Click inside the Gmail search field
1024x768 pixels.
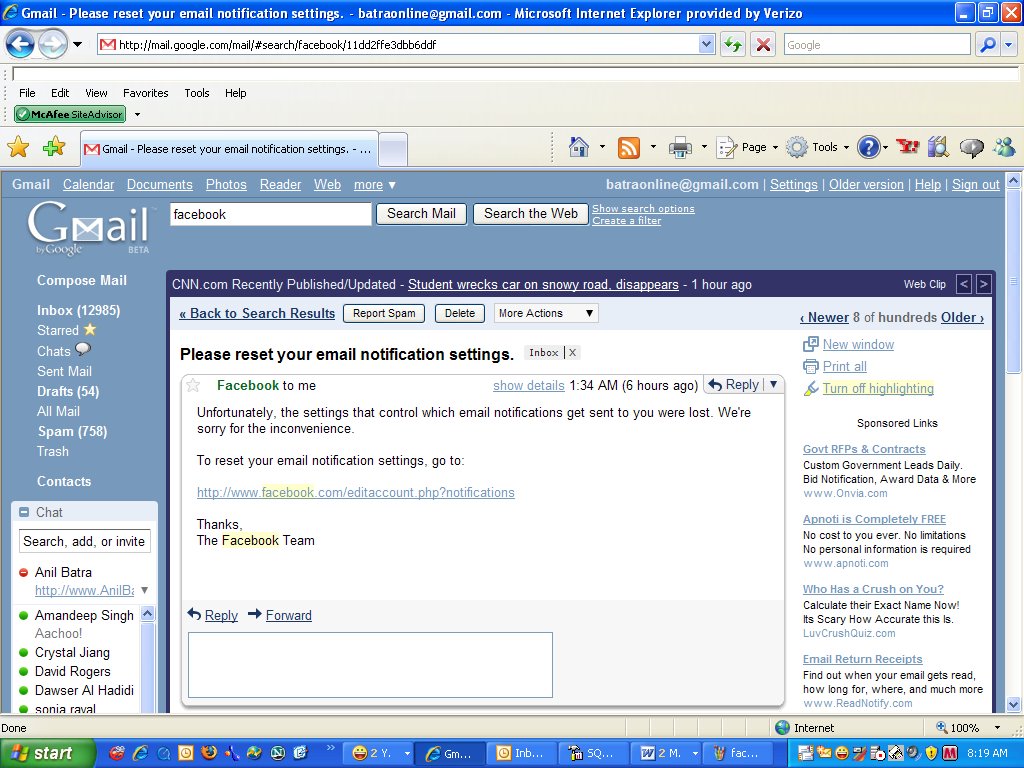[x=270, y=214]
